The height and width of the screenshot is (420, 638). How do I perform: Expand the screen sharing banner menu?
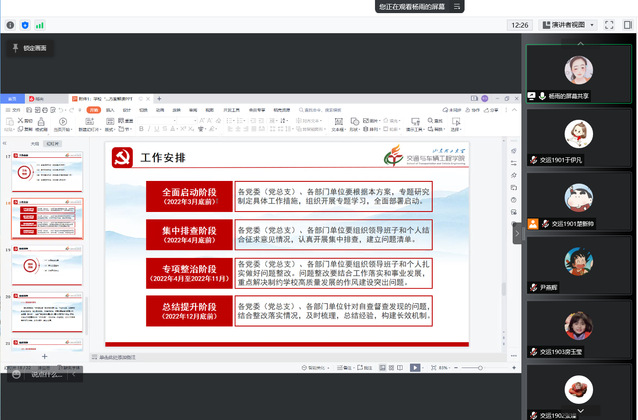[455, 6]
